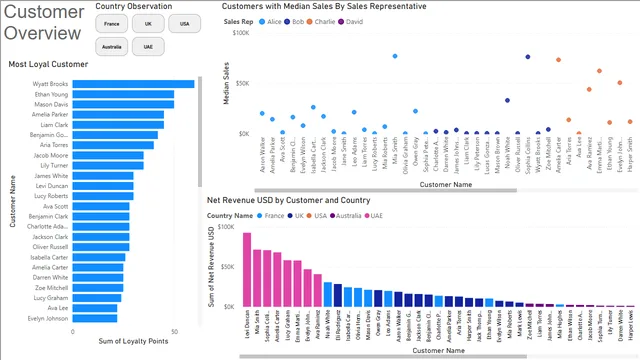Highlight Australia in Country Name legend
640x360 pixels.
tap(333, 216)
